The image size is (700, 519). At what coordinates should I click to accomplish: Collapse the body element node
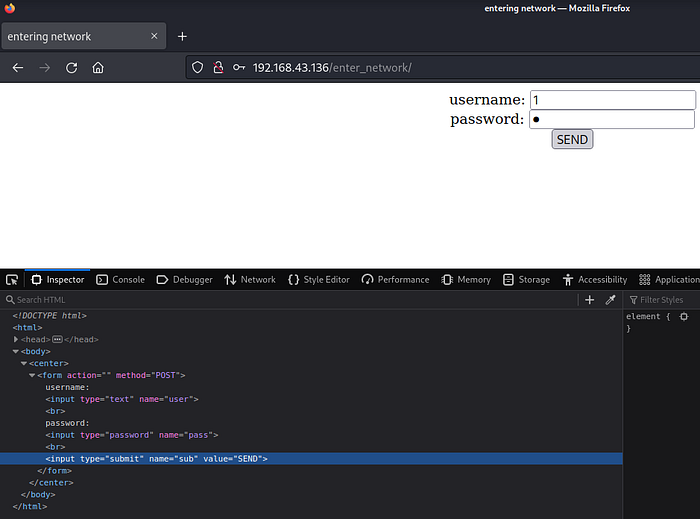(16, 351)
